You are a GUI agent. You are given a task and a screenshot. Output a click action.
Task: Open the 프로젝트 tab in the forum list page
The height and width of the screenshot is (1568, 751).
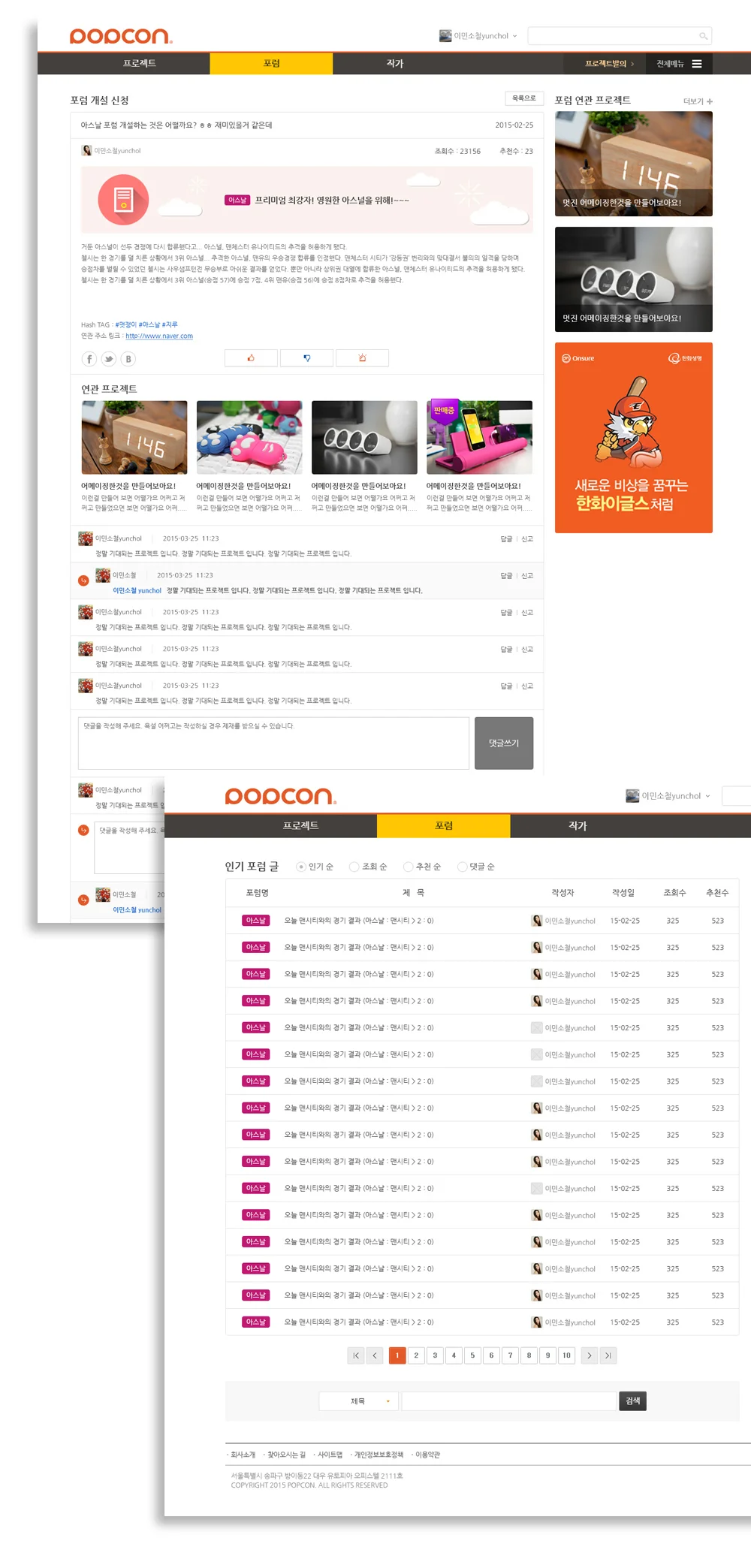pyautogui.click(x=301, y=825)
